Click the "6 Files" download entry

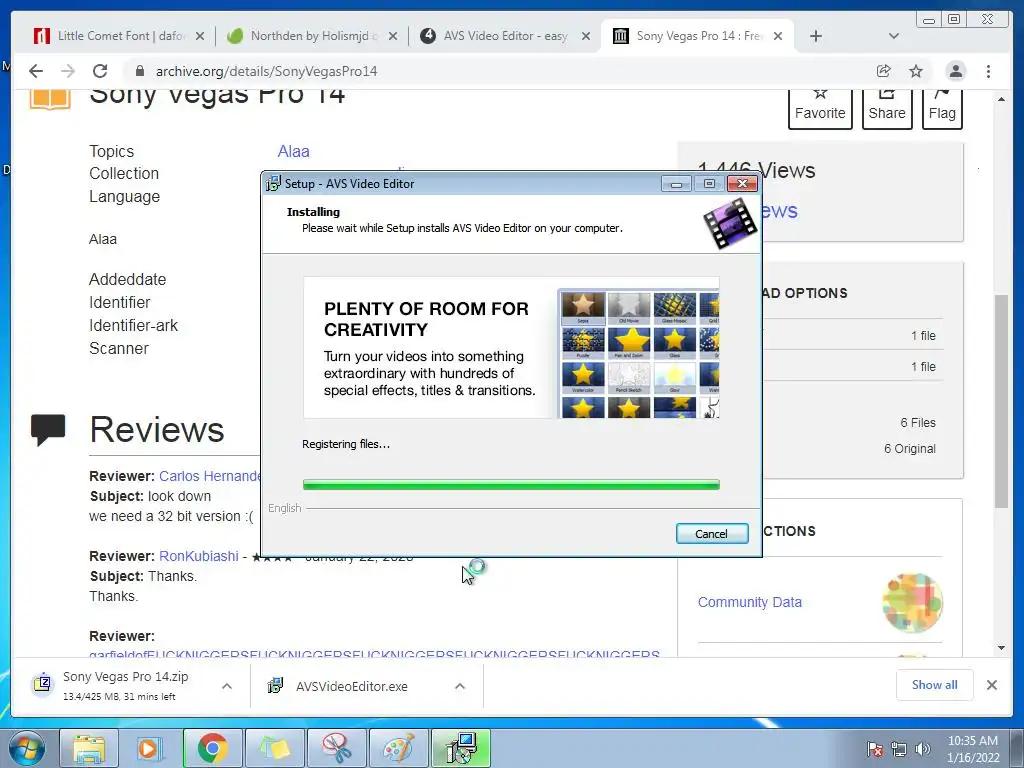[918, 423]
